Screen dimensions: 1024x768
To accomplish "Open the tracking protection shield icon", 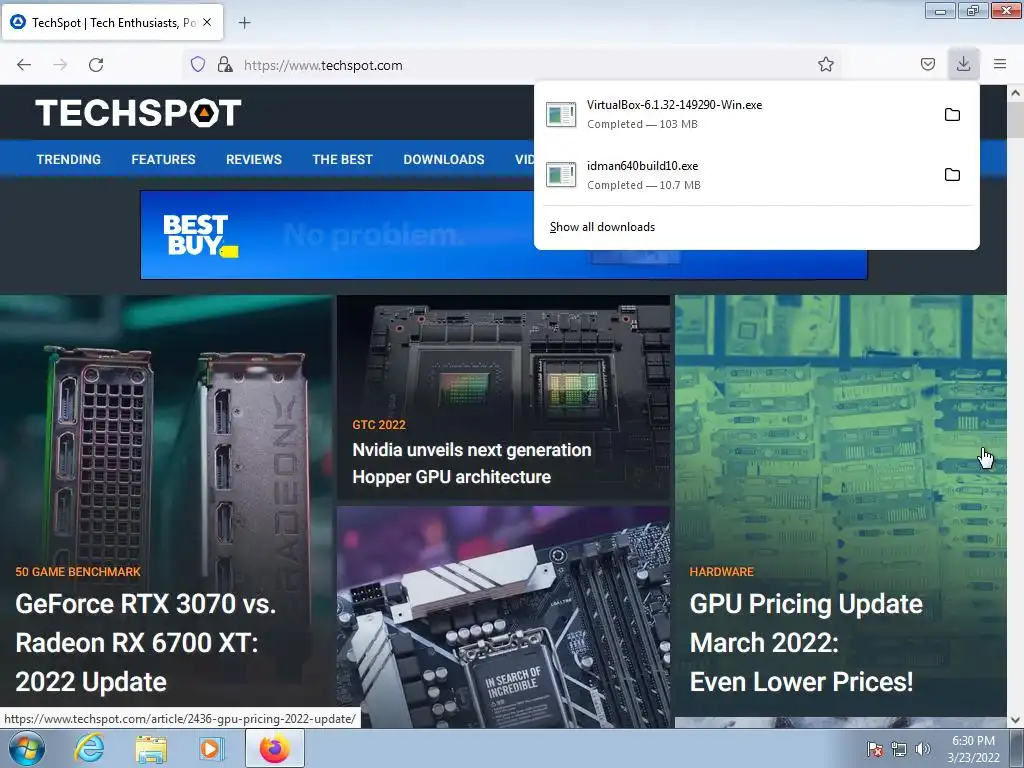I will (x=198, y=64).
